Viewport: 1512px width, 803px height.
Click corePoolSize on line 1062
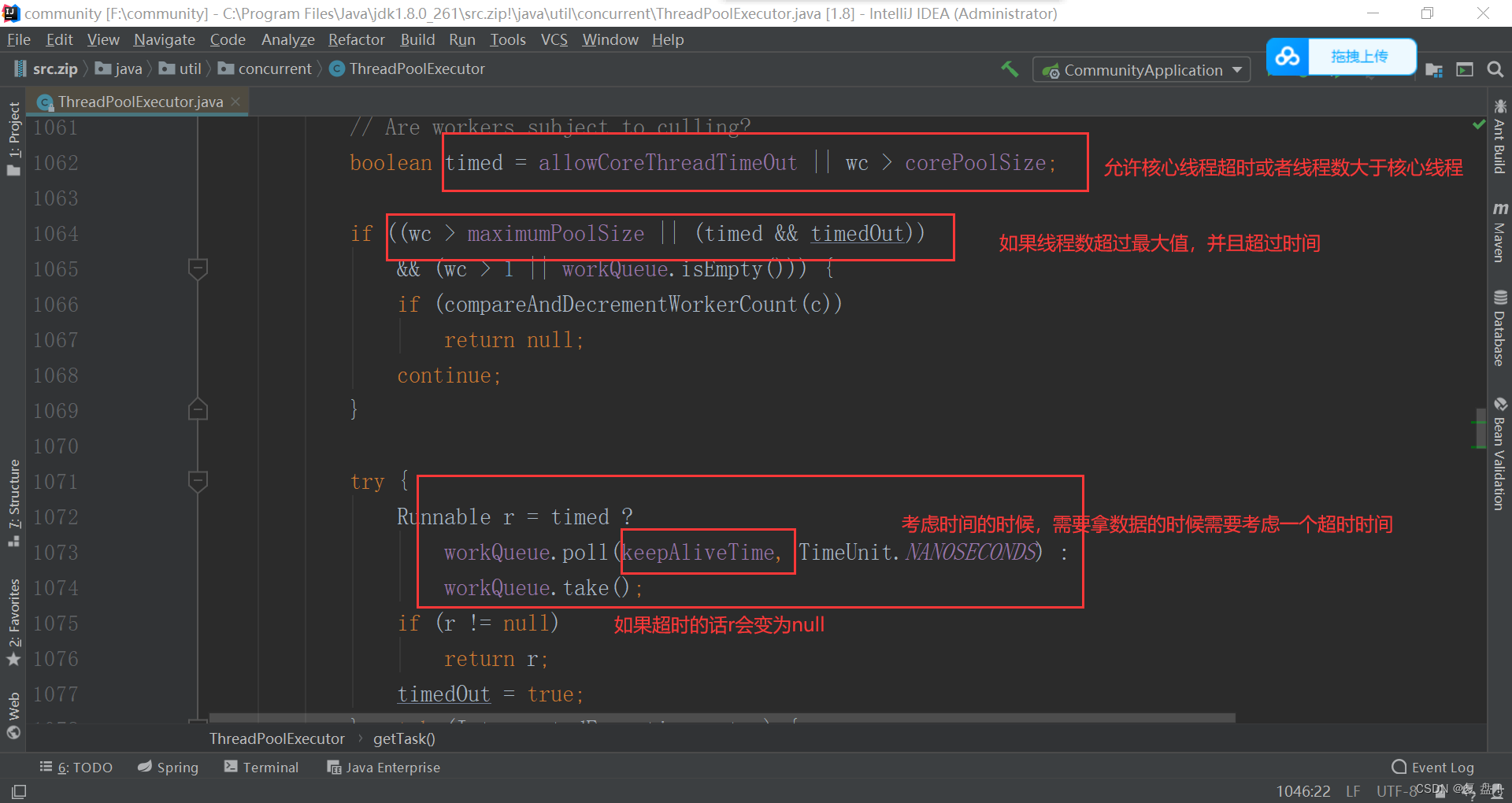pos(975,163)
